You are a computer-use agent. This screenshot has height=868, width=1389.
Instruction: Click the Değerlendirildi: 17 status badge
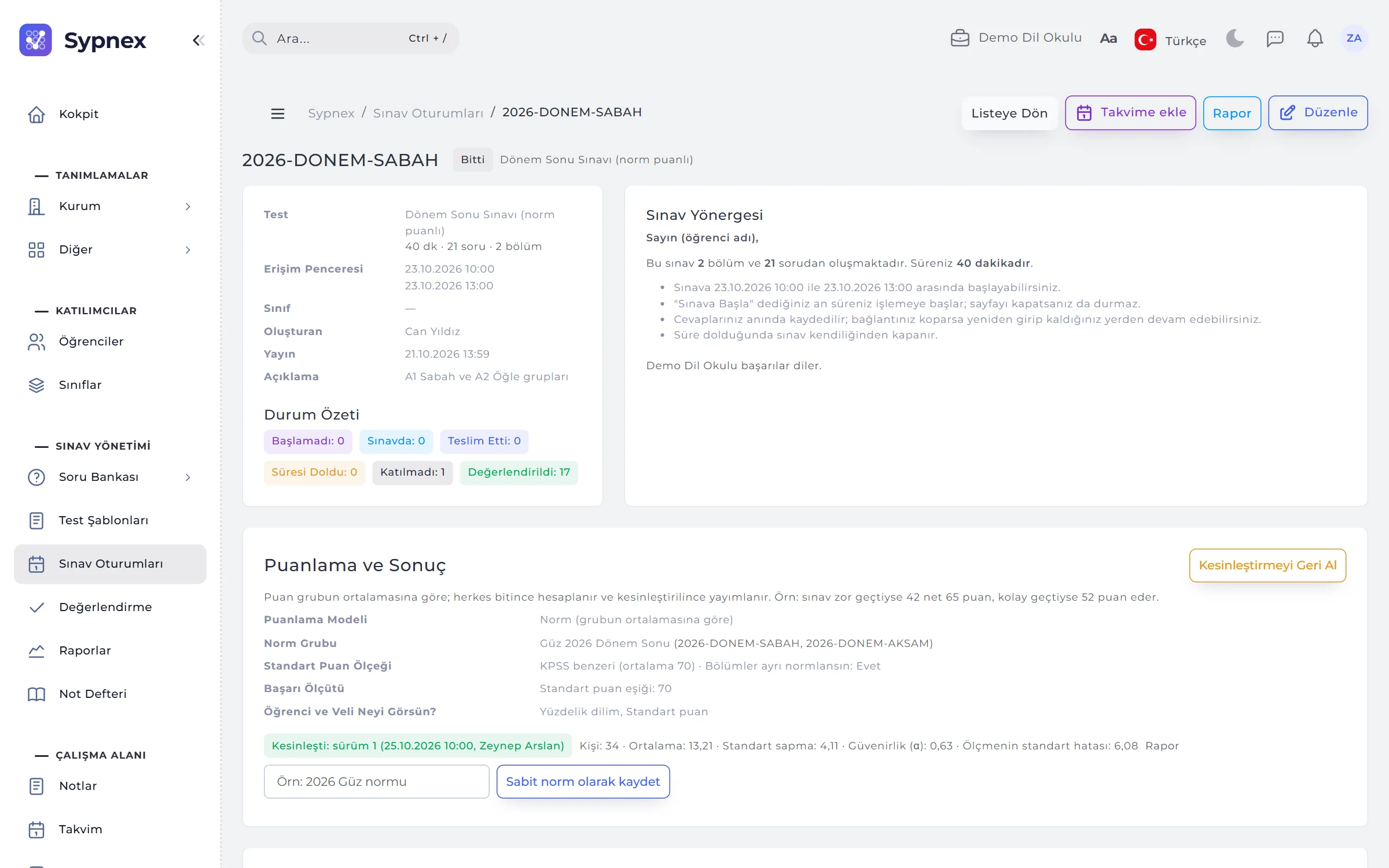pyautogui.click(x=519, y=472)
